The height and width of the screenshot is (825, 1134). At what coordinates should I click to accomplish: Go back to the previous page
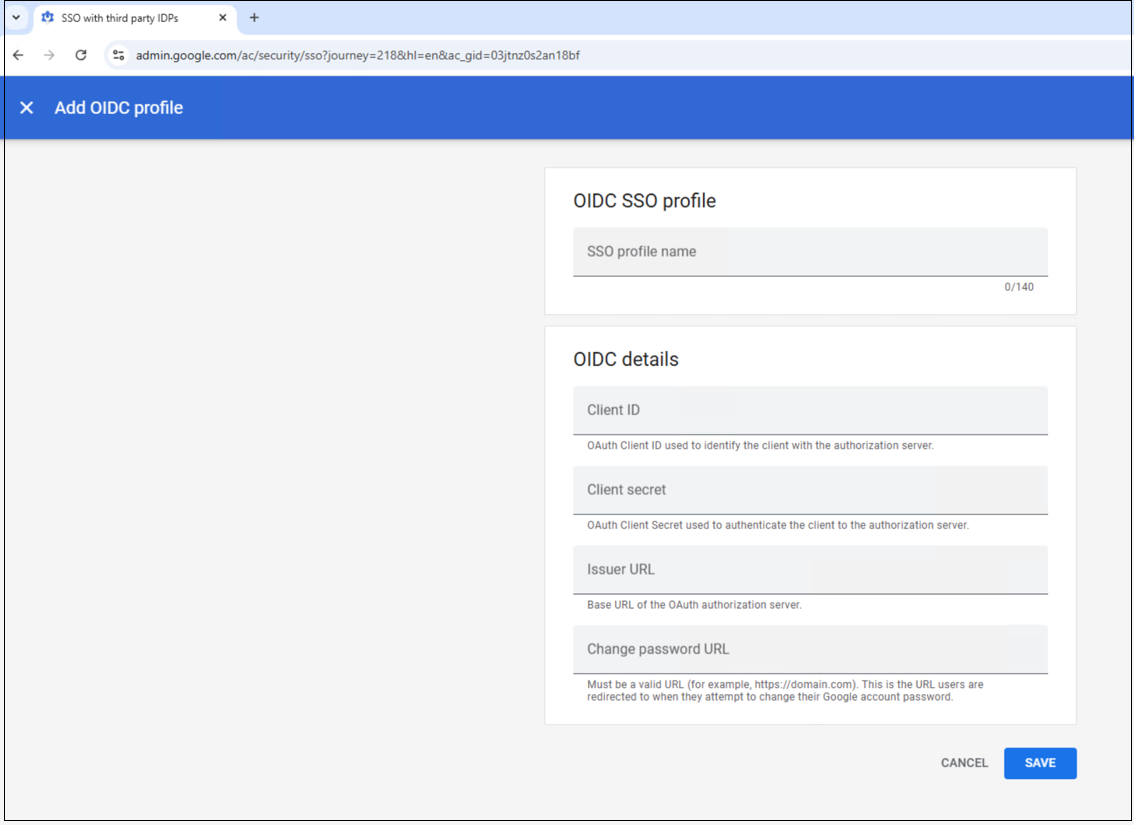(18, 55)
